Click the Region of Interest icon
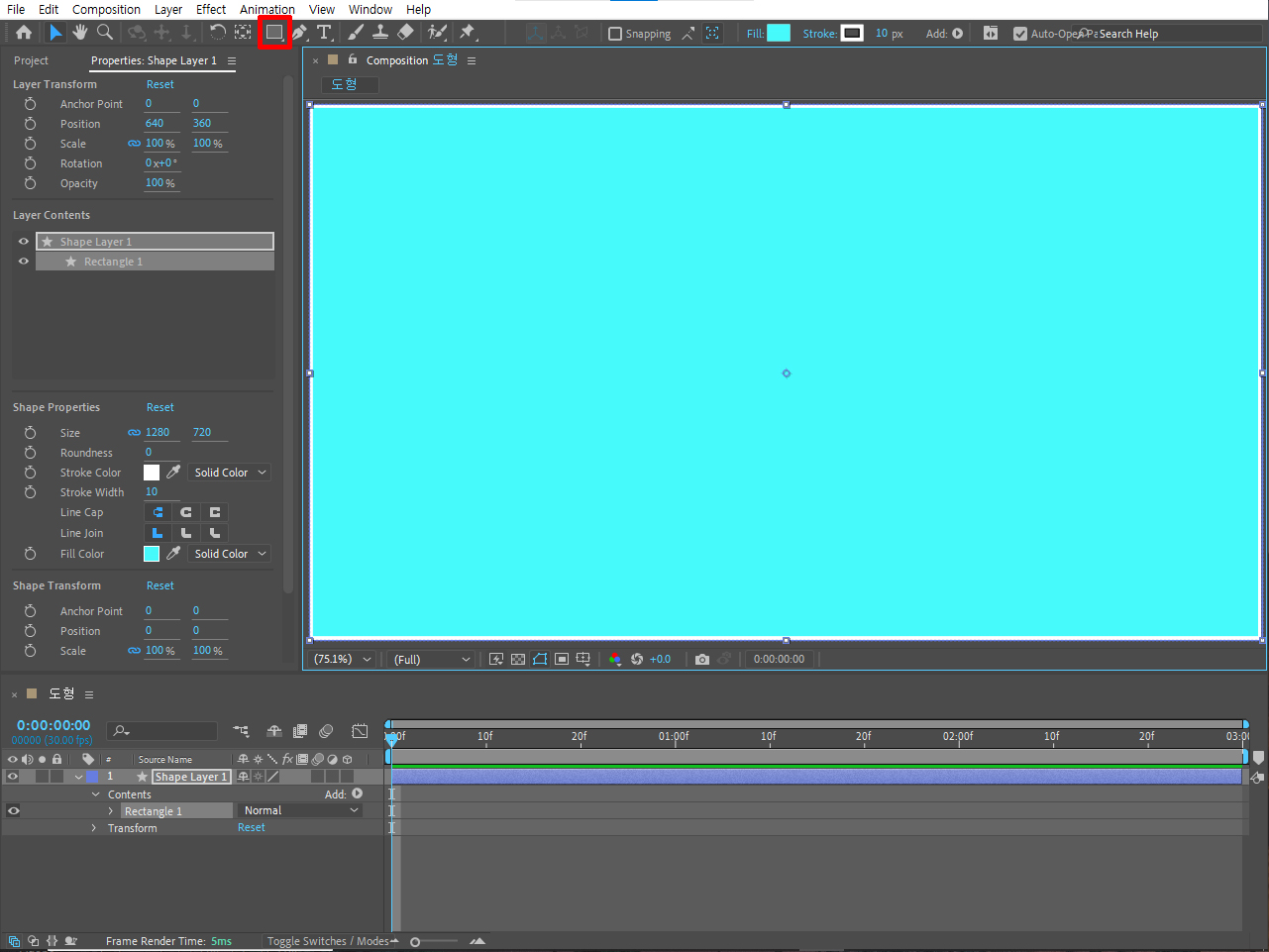Screen dimensions: 1269x952 562,659
